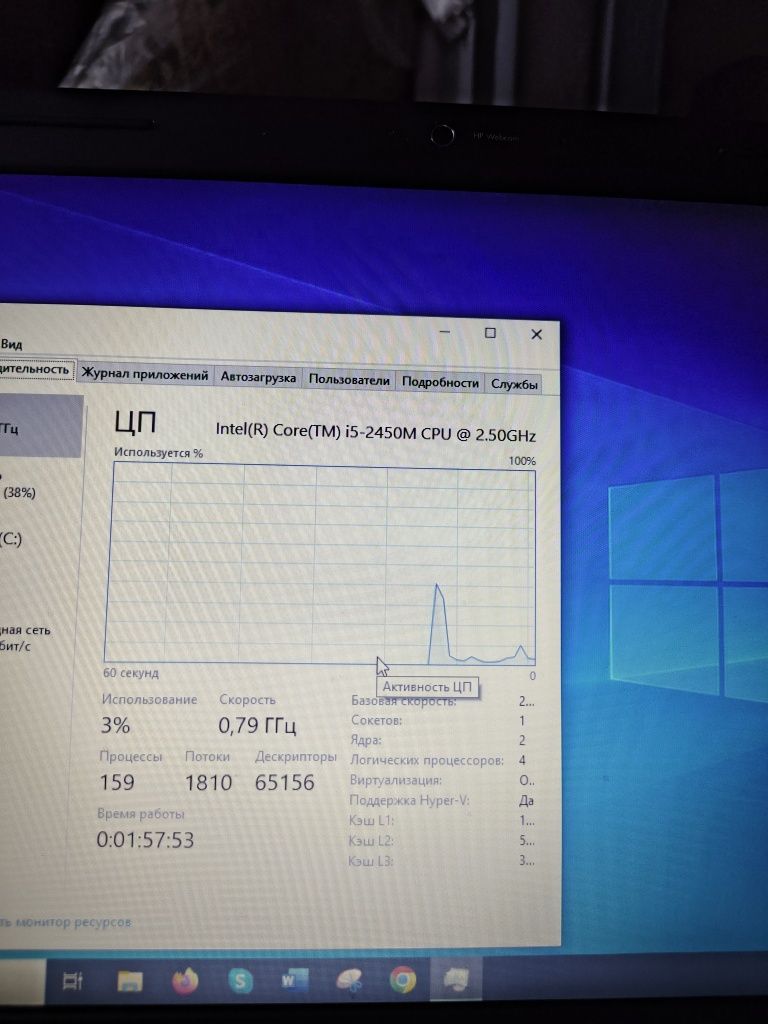Click the Логических процессоров label

pyautogui.click(x=427, y=760)
